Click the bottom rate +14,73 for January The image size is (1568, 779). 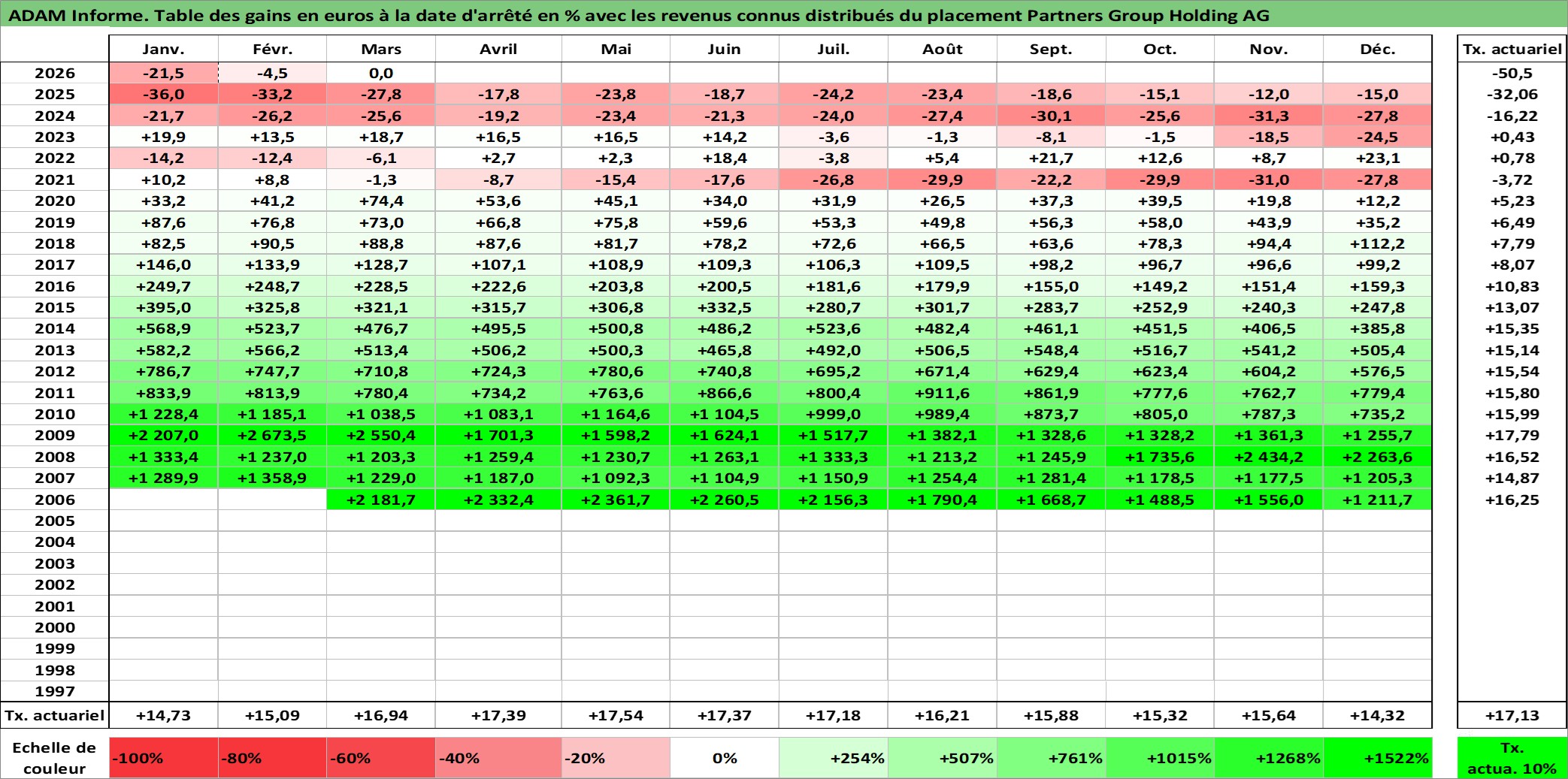coord(163,715)
